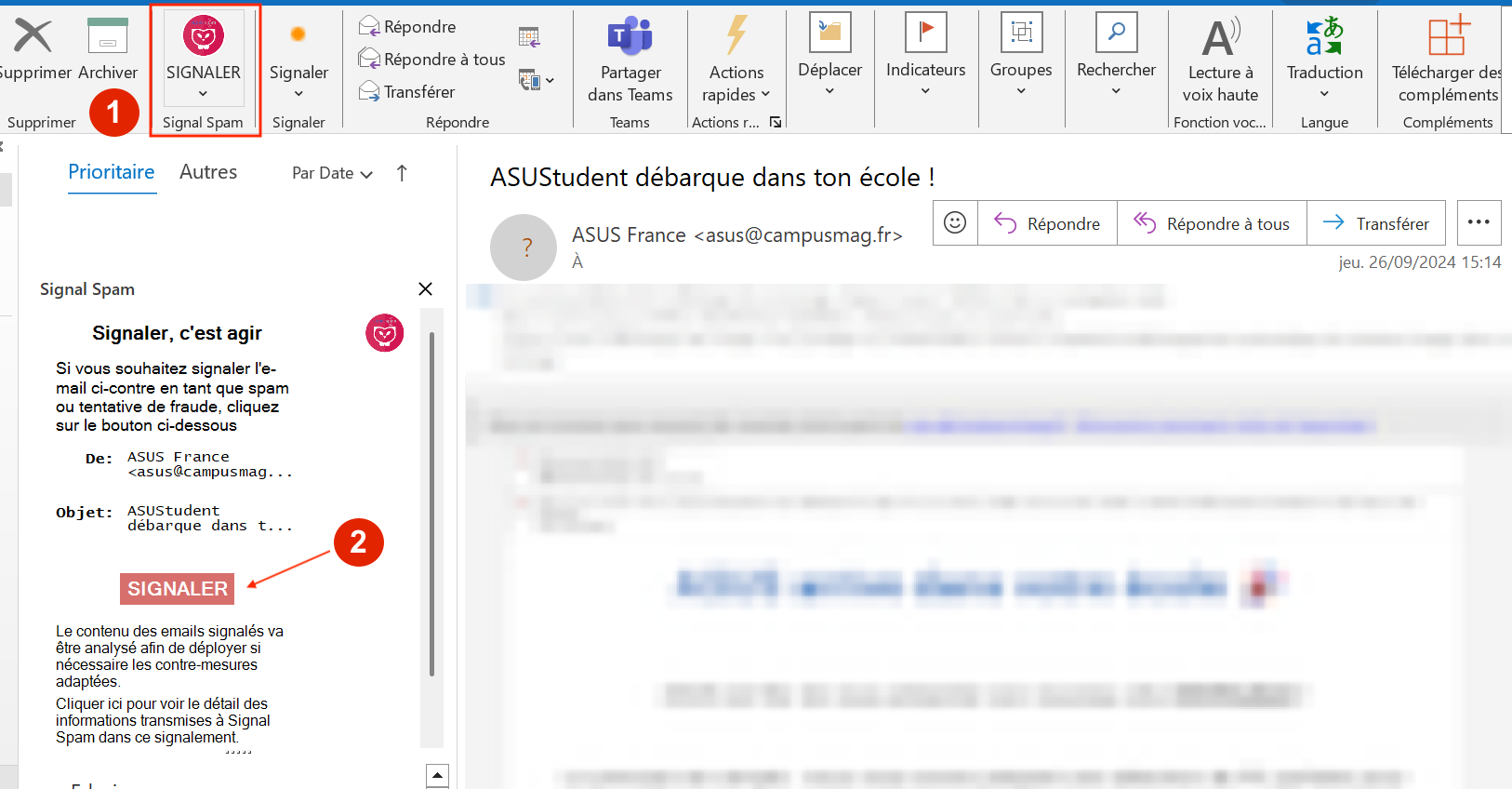
Task: Click the meeting reply calendar icon
Action: click(529, 37)
